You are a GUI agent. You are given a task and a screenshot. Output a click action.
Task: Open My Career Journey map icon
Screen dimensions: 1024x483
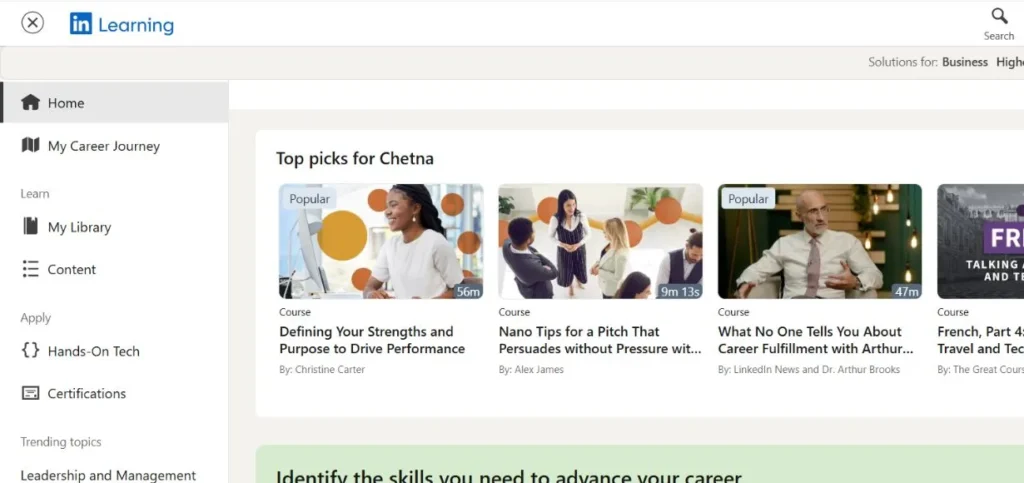click(x=31, y=145)
